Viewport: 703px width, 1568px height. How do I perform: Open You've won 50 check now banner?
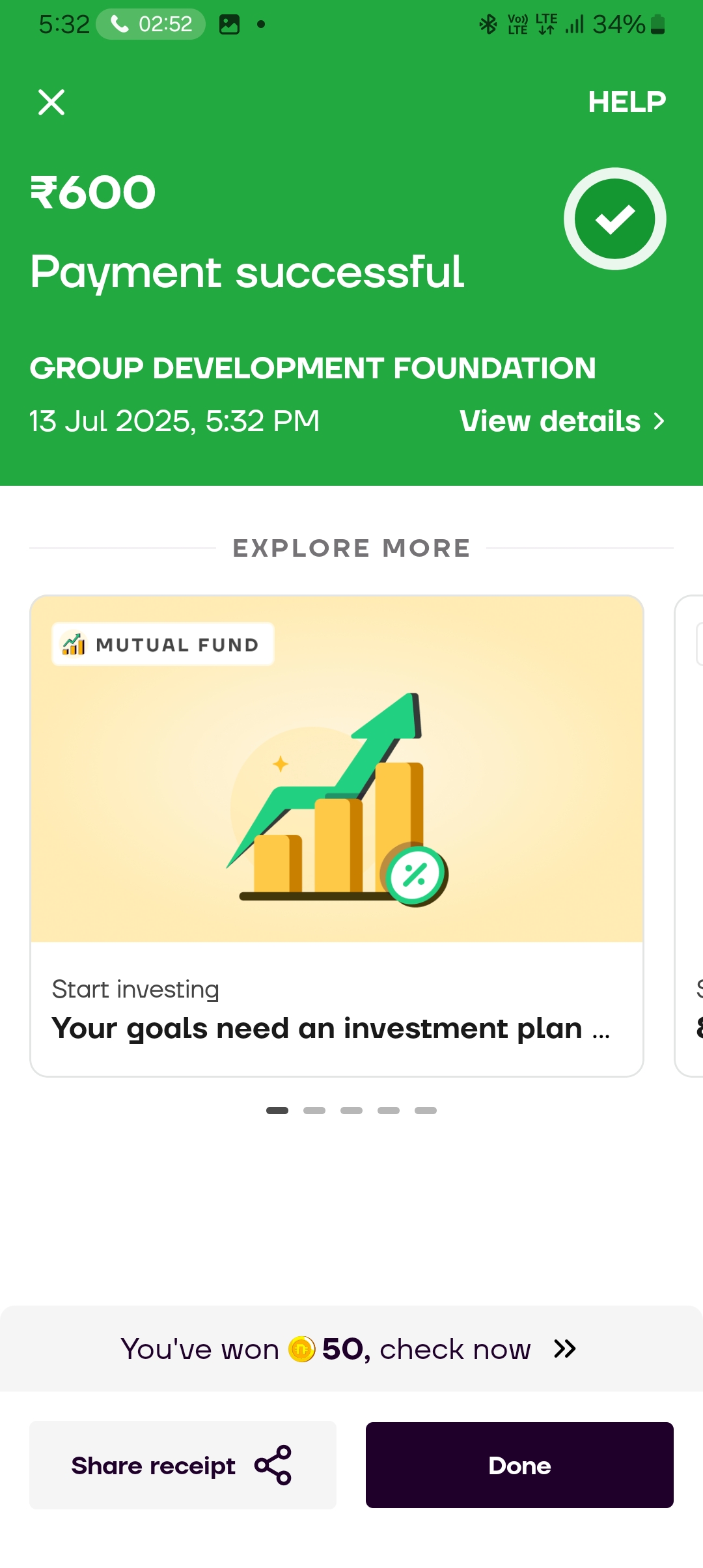[x=348, y=1349]
